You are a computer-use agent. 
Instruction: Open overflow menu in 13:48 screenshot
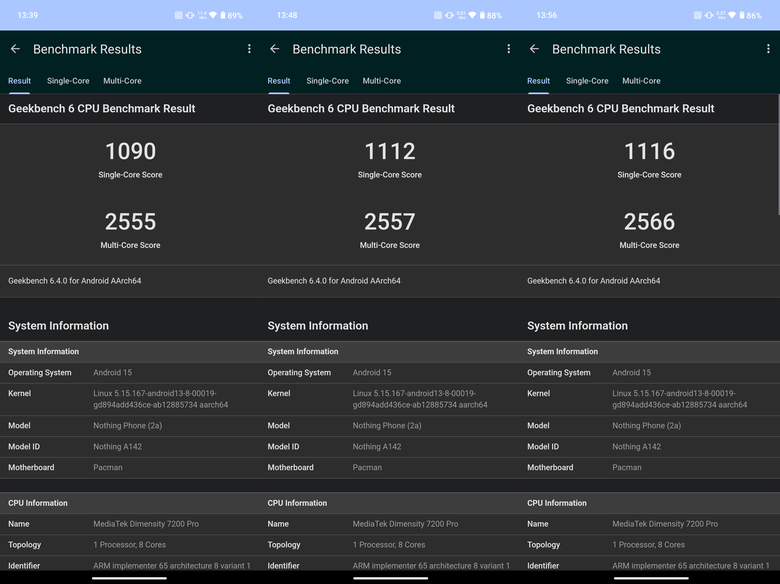508,49
